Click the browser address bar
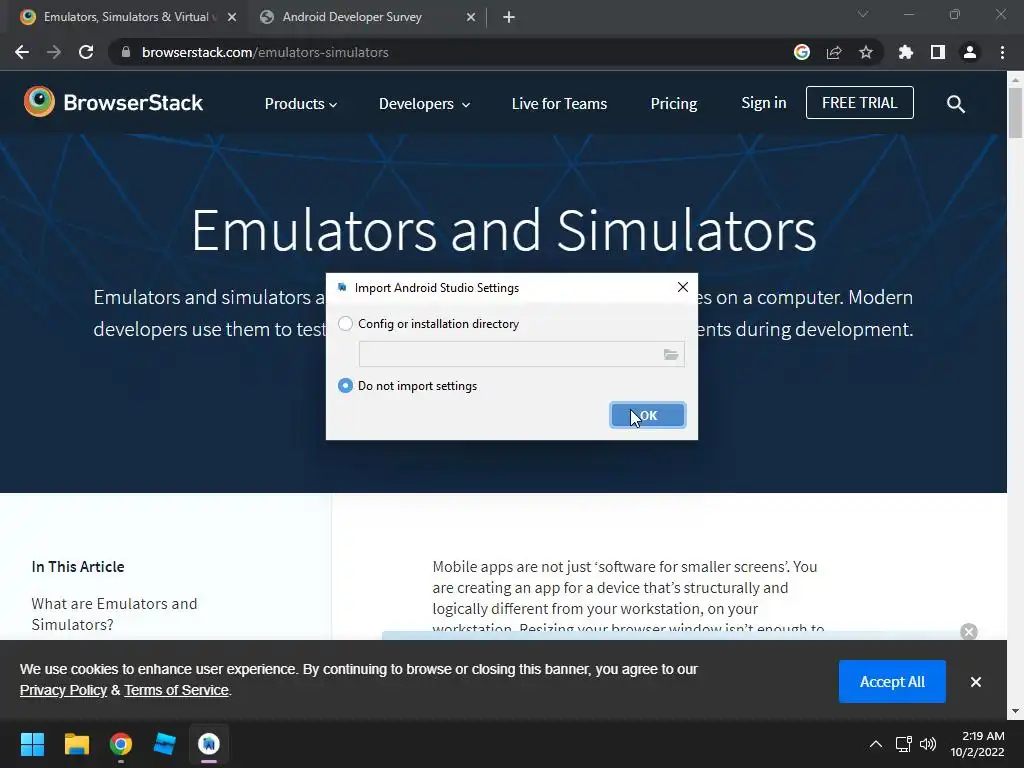 [x=457, y=52]
